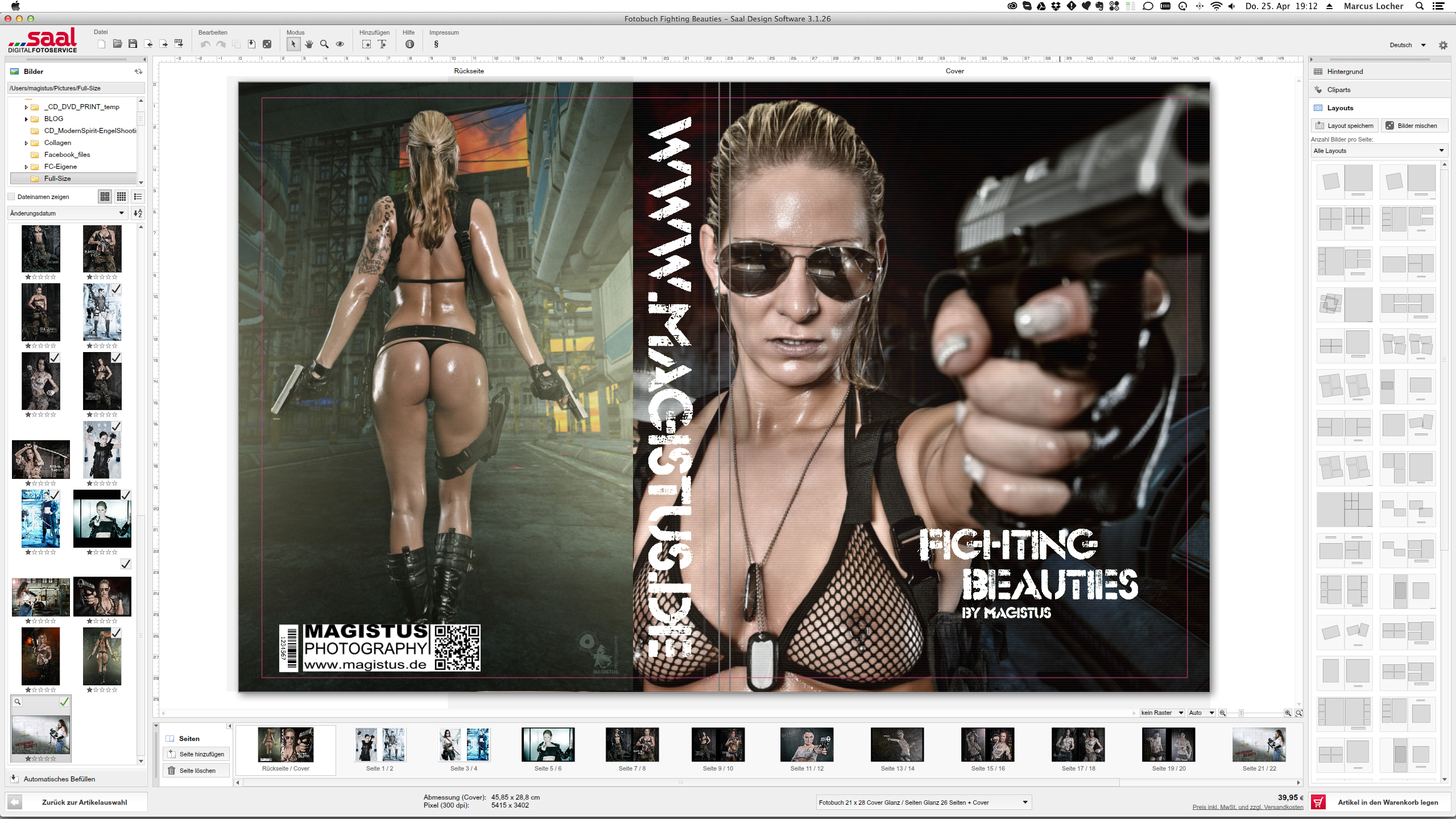Open the Hintergrund panel tab
Image resolution: width=1456 pixels, height=819 pixels.
click(1345, 72)
